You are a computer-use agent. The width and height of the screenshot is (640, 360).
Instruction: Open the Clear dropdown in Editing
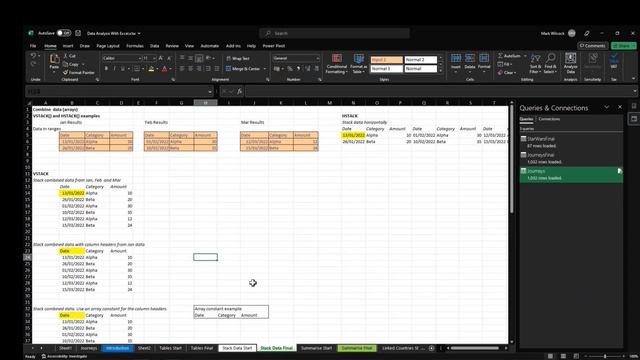pyautogui.click(x=506, y=73)
